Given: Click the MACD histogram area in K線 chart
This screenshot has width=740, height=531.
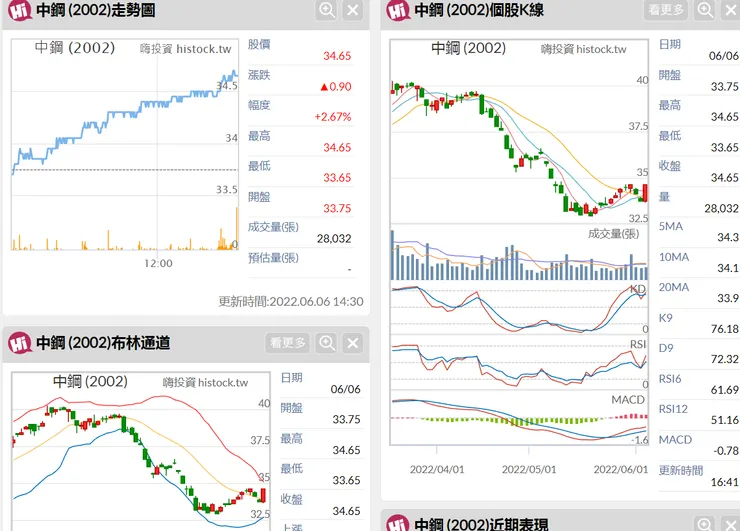Looking at the screenshot, I should [519, 420].
